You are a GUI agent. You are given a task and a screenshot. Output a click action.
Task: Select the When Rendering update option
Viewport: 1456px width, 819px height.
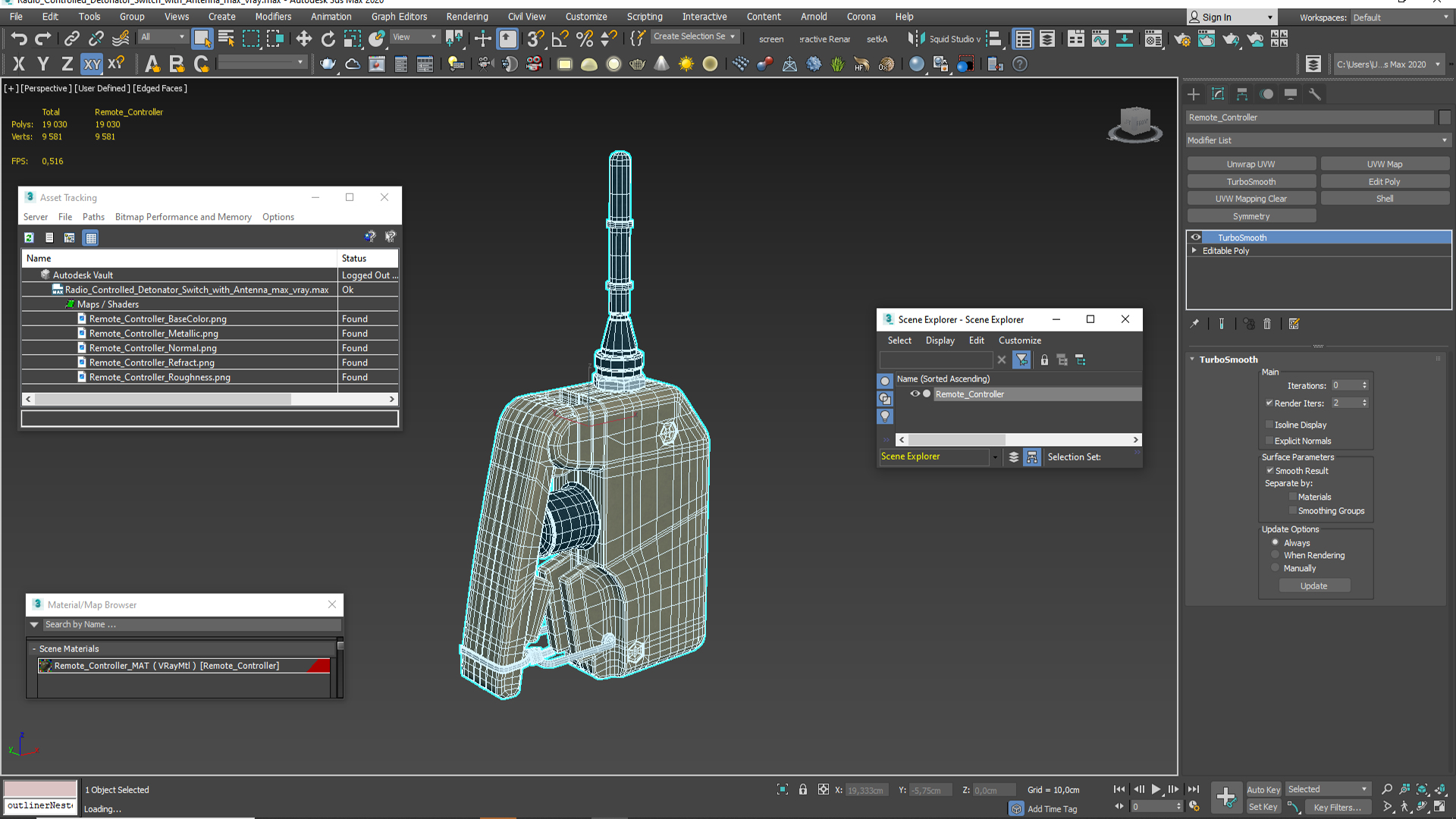click(1276, 555)
